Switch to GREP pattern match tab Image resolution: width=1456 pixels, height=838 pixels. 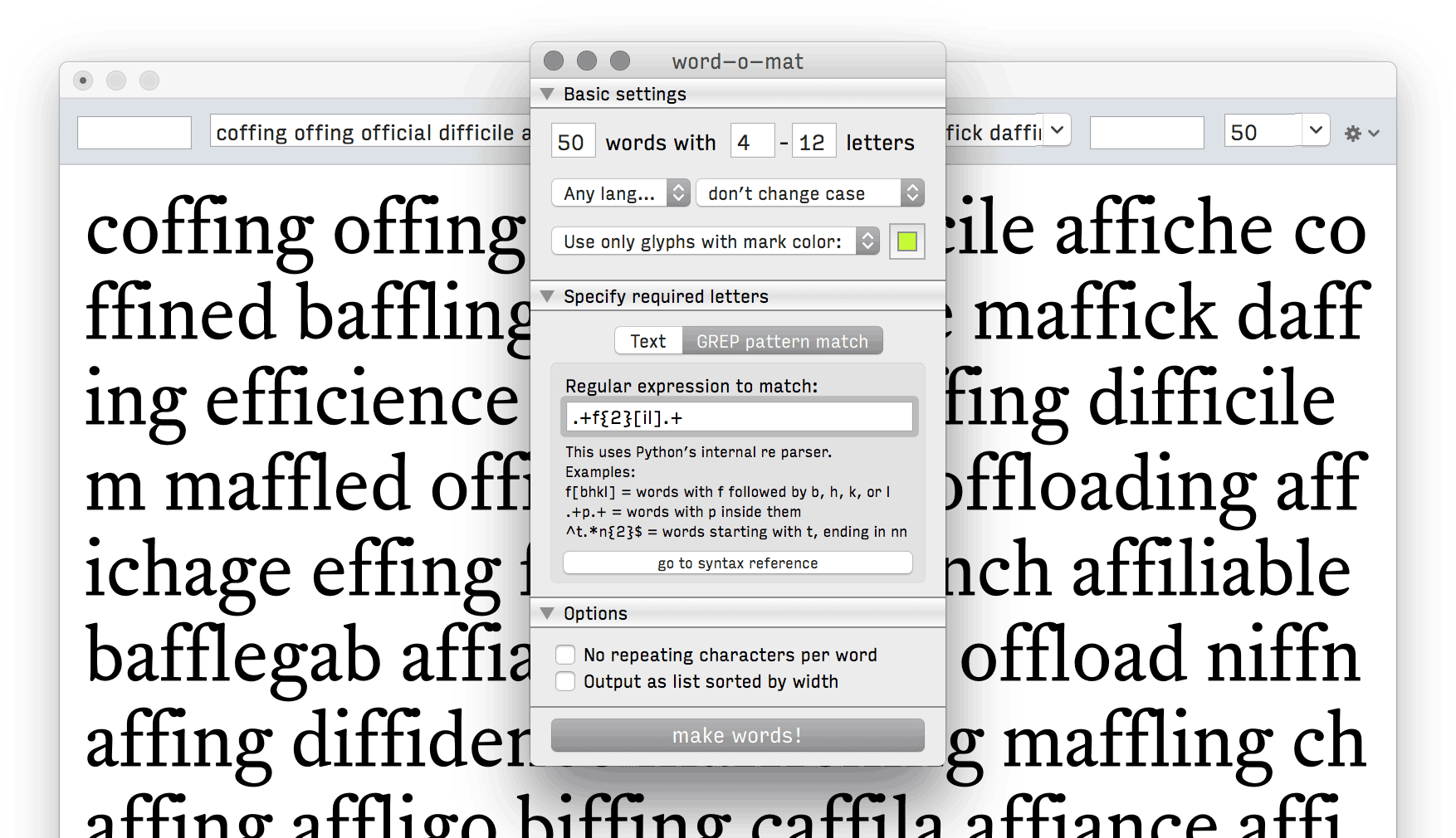click(x=782, y=341)
